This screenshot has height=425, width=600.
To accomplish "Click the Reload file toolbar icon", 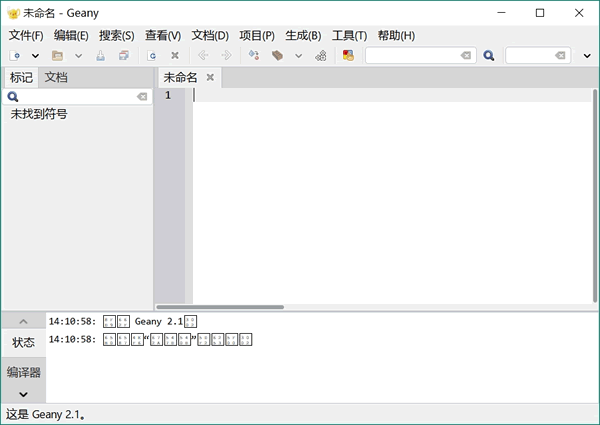I will click(152, 56).
